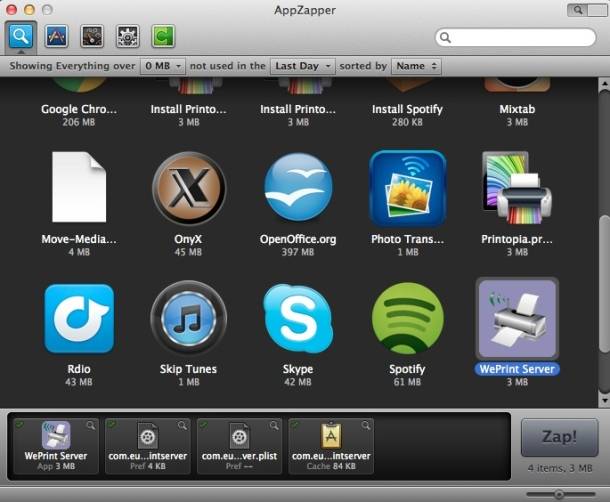
Task: Open the Dashboard widgets view icon
Action: (92, 36)
